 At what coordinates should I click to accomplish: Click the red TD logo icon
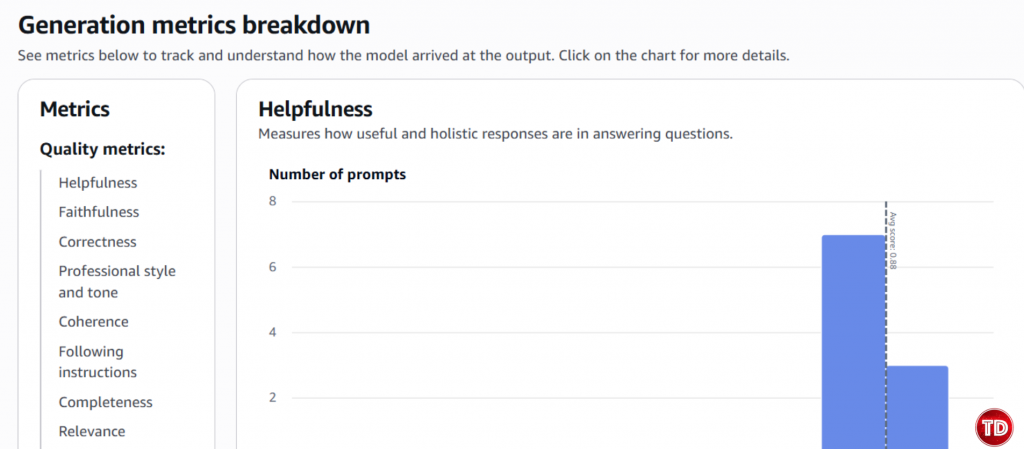(x=994, y=427)
